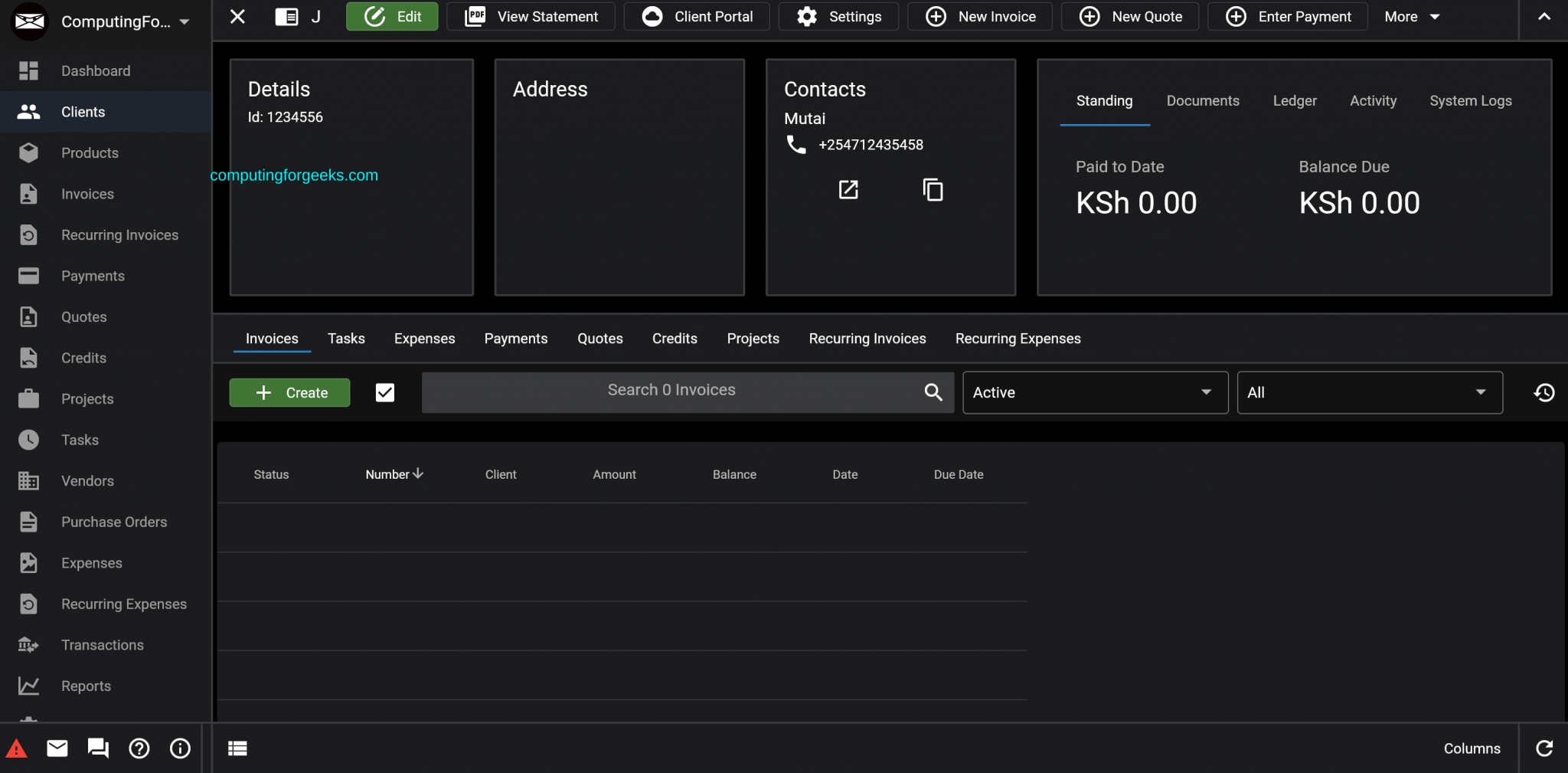
Task: Open contact in new tab via external link icon
Action: 847,189
